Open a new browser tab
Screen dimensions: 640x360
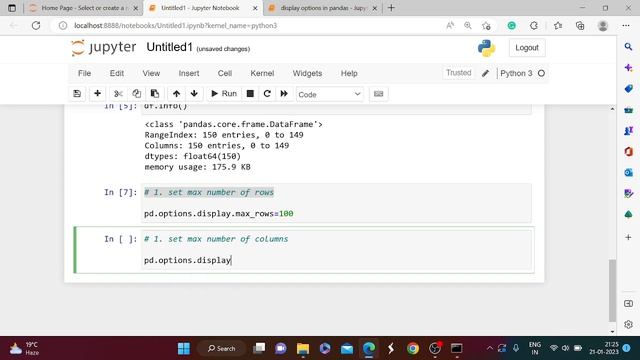tap(391, 8)
